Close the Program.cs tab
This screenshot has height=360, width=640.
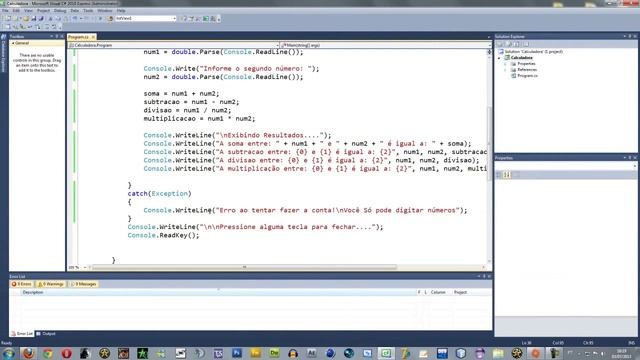point(93,37)
